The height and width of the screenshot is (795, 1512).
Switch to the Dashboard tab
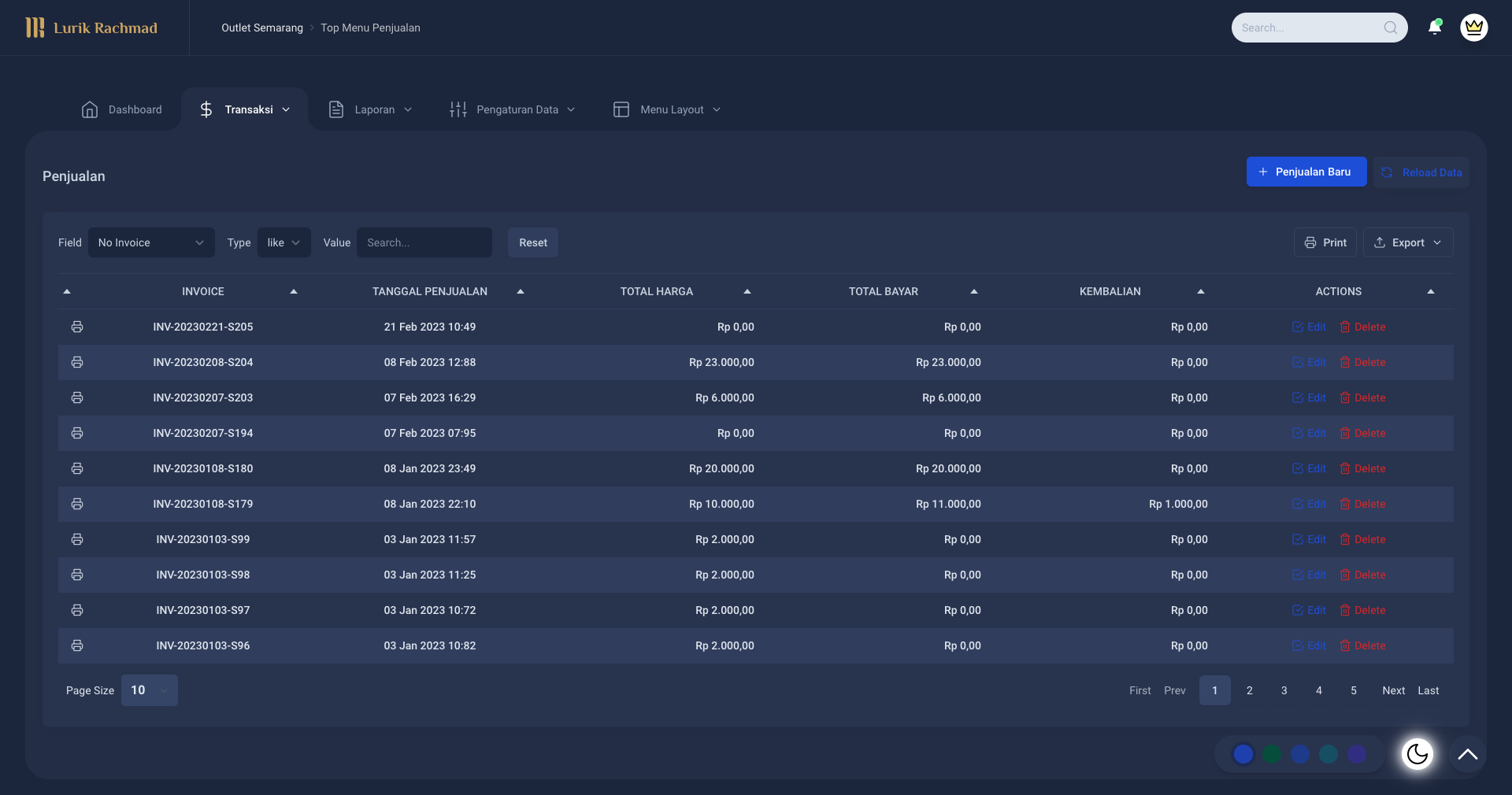[122, 109]
